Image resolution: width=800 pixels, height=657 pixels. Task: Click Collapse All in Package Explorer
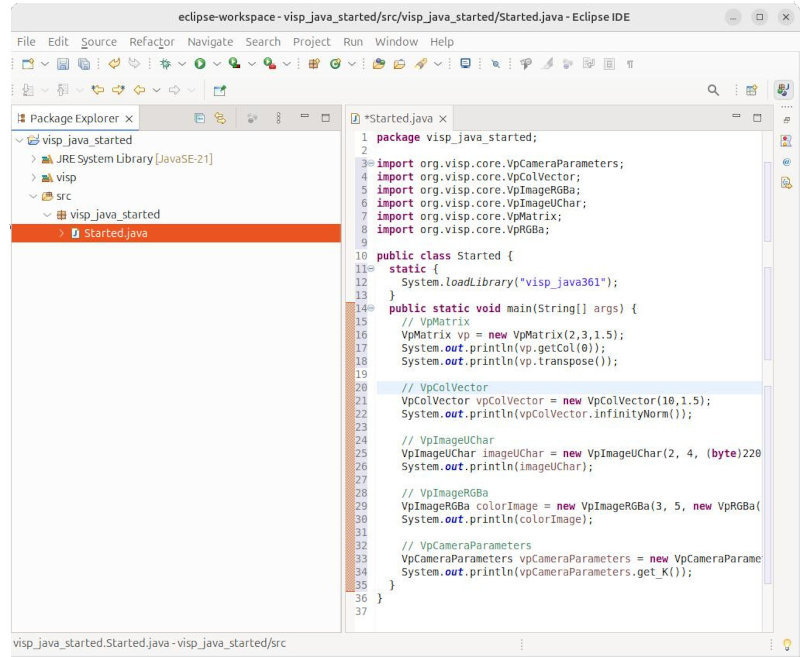(x=200, y=118)
